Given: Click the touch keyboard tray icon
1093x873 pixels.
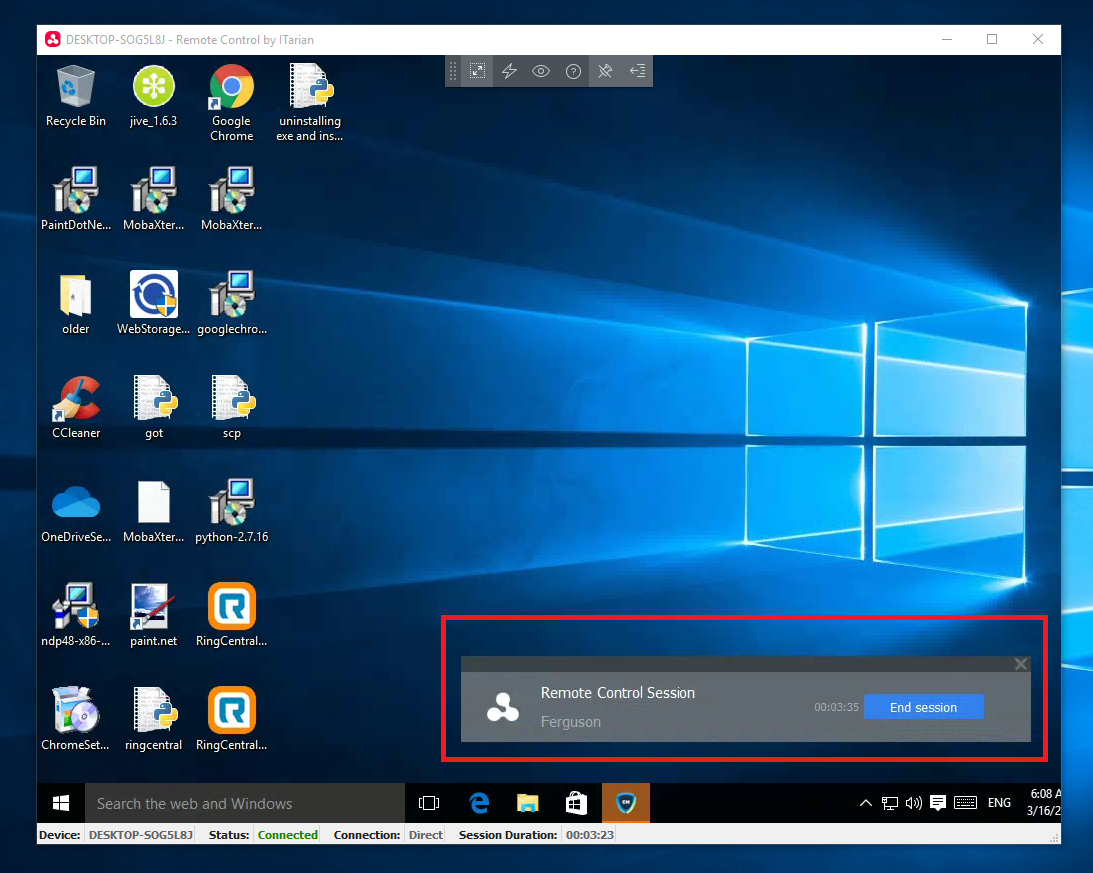Looking at the screenshot, I should (x=965, y=803).
